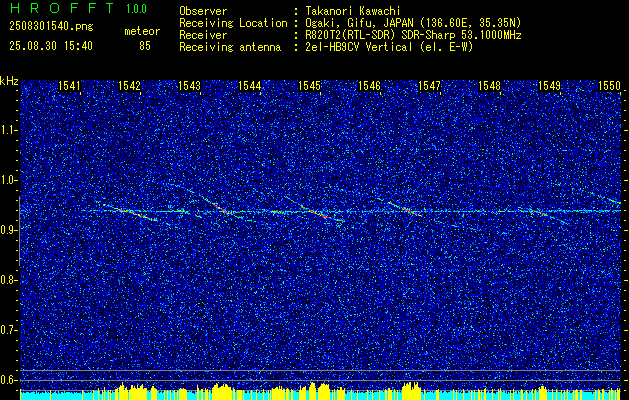
Task: Click the echo streak between 1546 and 1547
Action: coord(405,209)
